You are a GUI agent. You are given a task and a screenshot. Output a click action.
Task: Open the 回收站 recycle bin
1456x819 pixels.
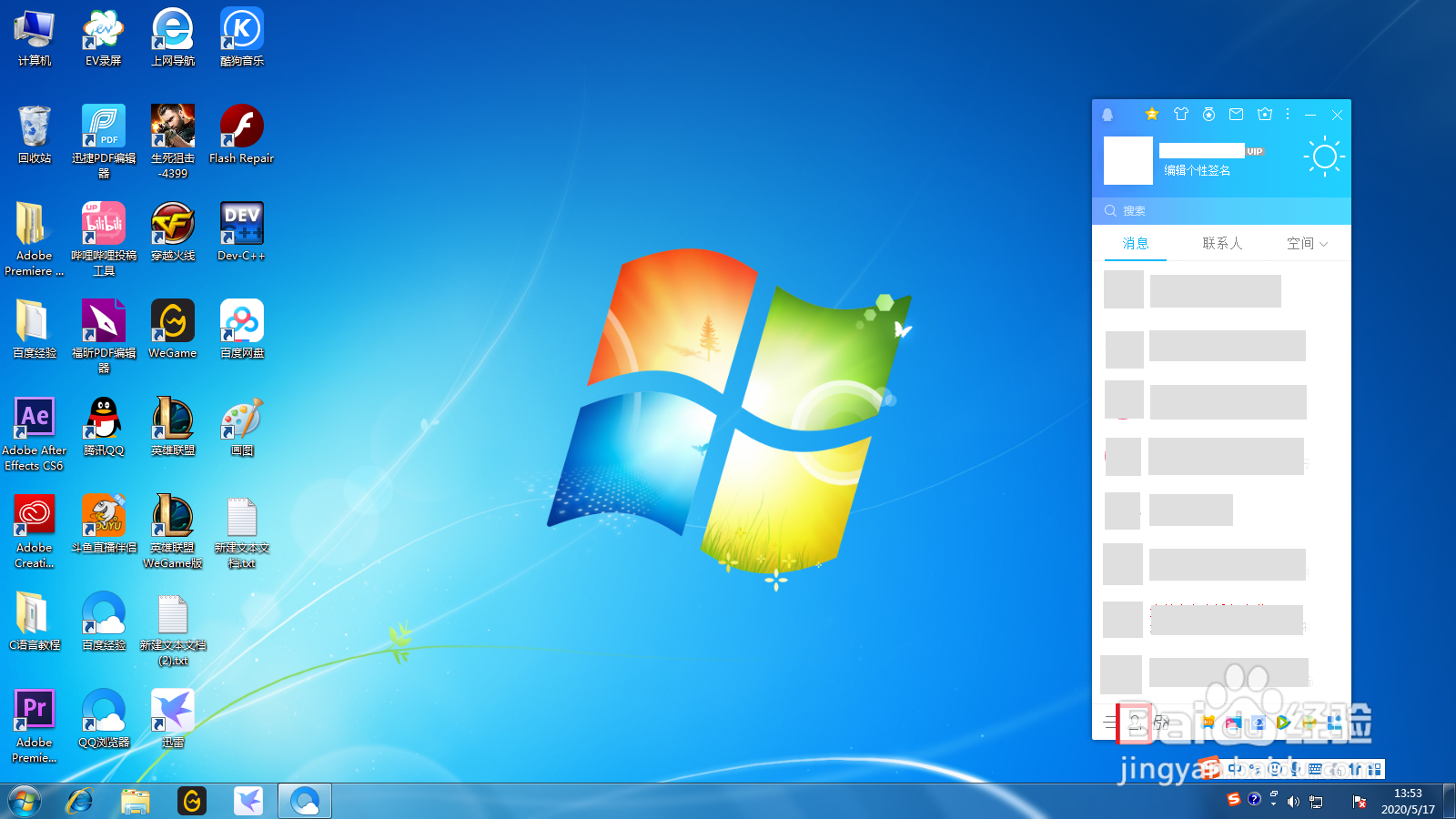pyautogui.click(x=35, y=135)
